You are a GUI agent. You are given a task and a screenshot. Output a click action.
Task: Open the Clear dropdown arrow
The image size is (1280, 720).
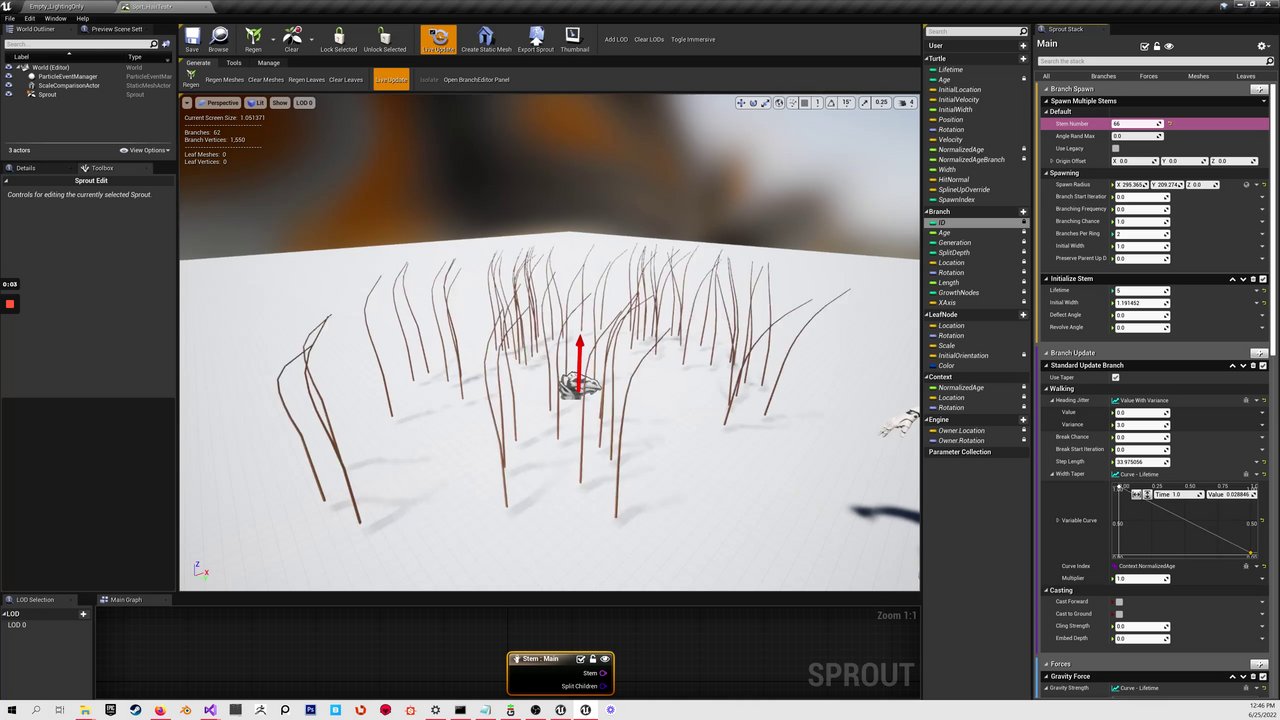[311, 39]
